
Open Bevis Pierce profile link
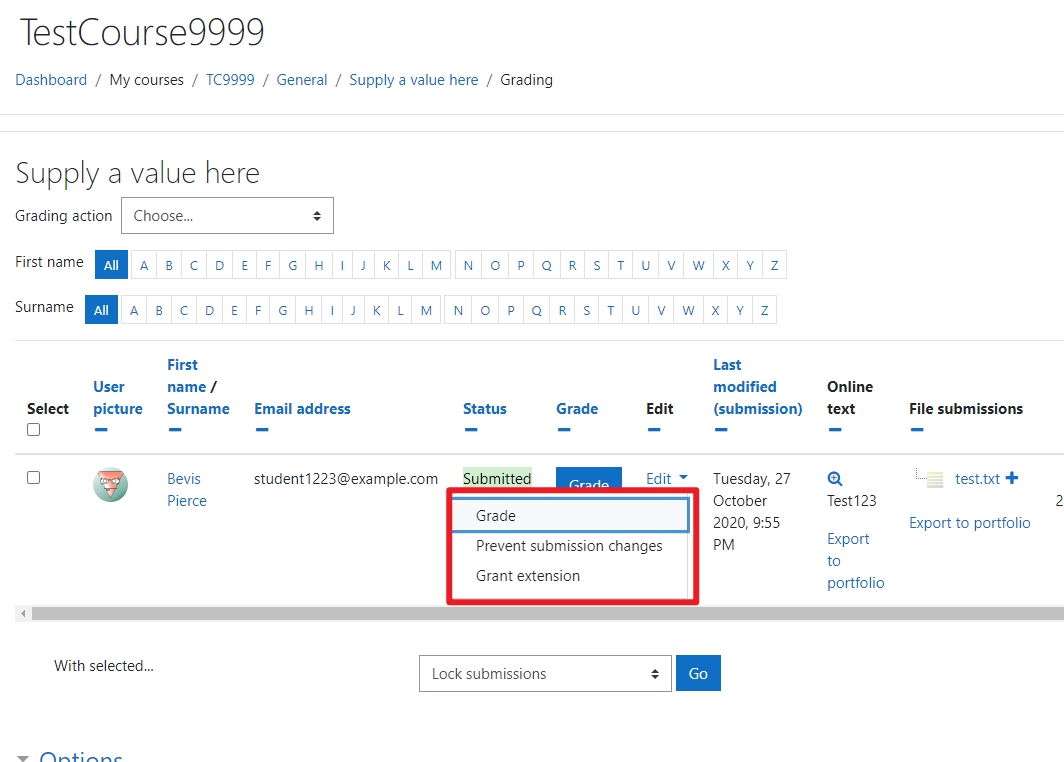pos(187,489)
